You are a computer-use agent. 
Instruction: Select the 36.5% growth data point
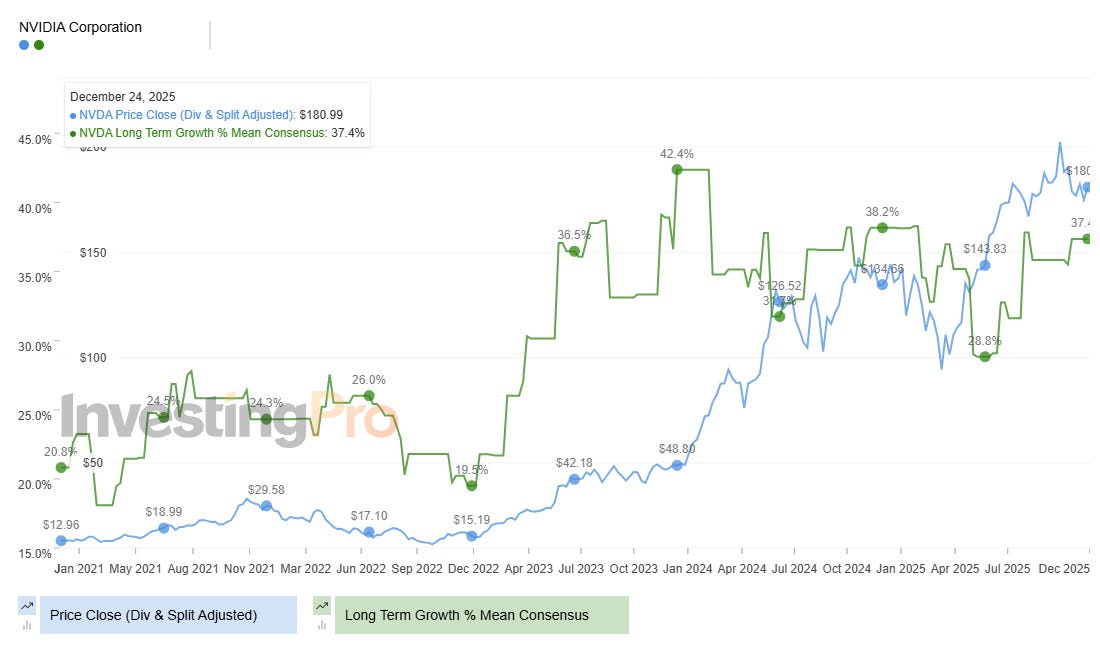tap(575, 251)
